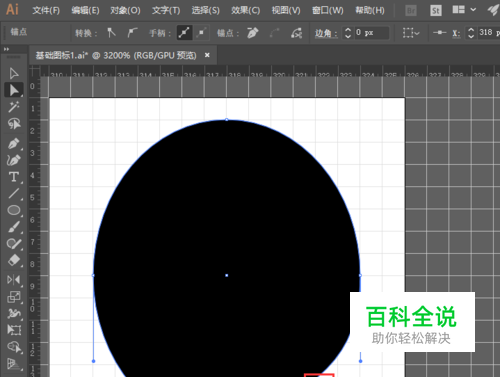Open the arrange documents layout dropdown
The width and height of the screenshot is (500, 377).
click(x=464, y=10)
